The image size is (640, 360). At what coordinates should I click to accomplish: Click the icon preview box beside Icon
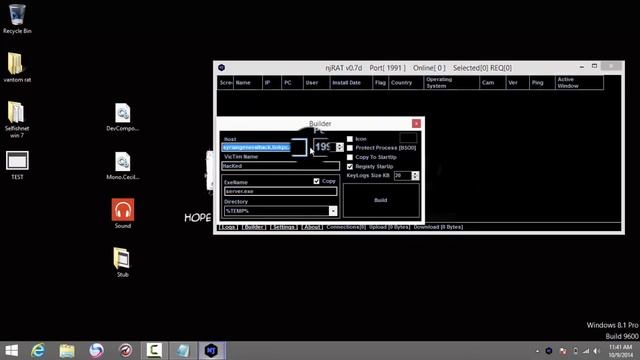(408, 138)
